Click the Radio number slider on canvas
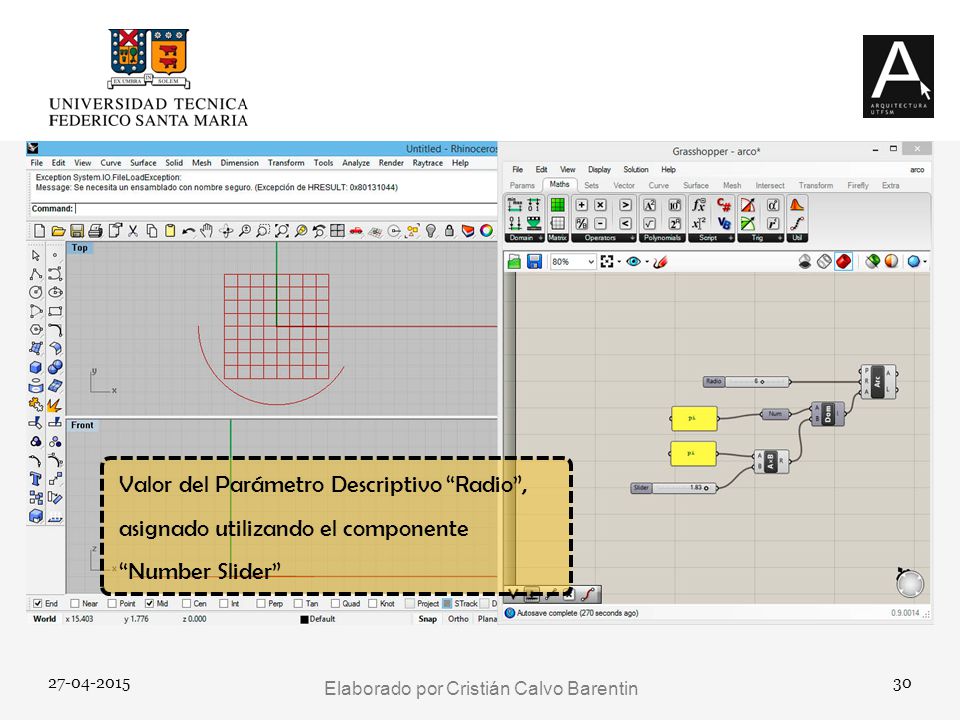 coord(746,381)
